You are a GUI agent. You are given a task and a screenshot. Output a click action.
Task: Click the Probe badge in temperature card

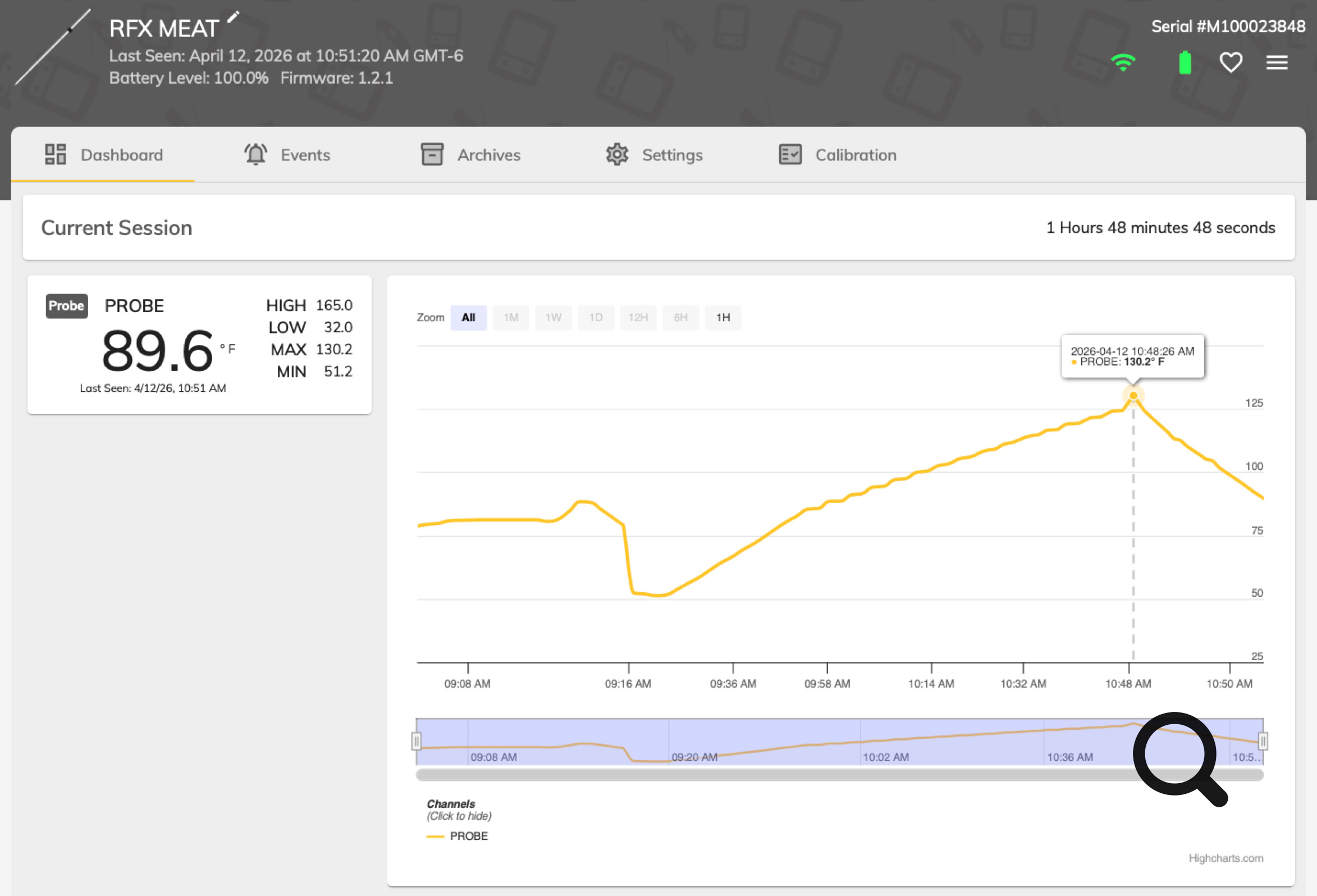click(66, 306)
